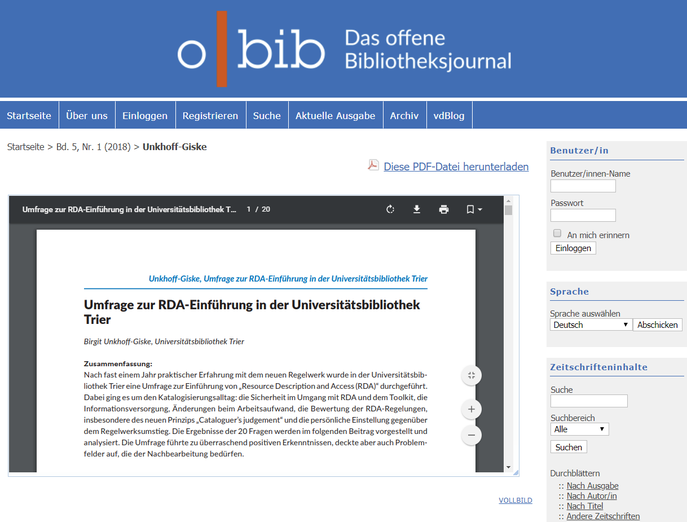Viewport: 687px width, 522px height.
Task: Click the PDF viewer resize handle
Action: [516, 472]
